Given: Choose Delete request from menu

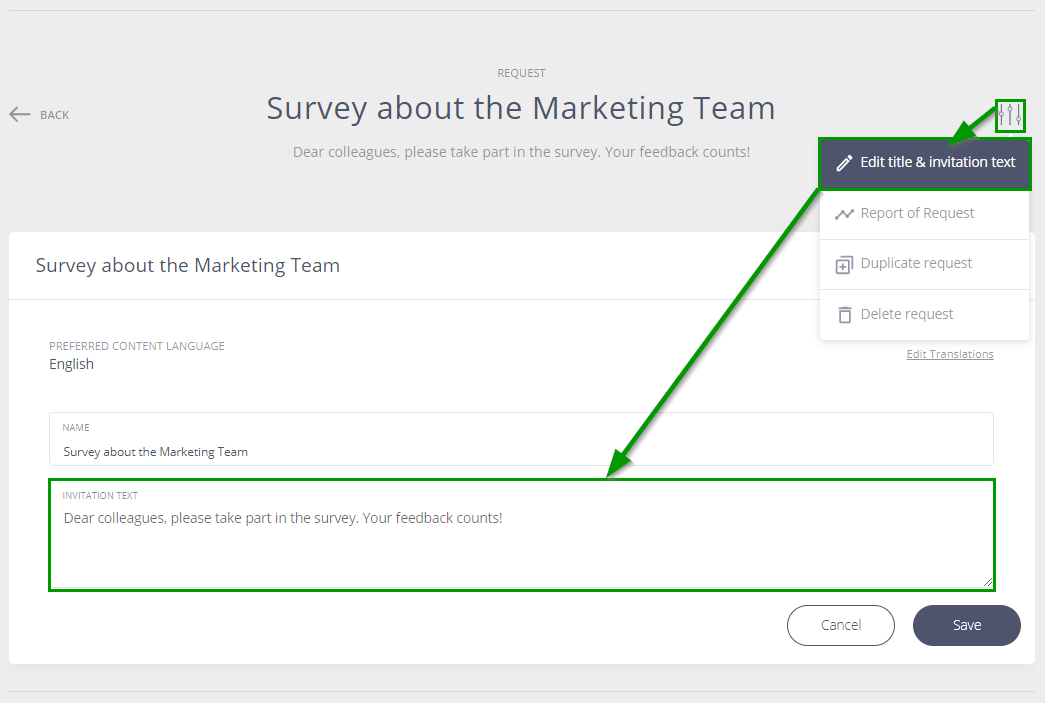Looking at the screenshot, I should pos(924,315).
